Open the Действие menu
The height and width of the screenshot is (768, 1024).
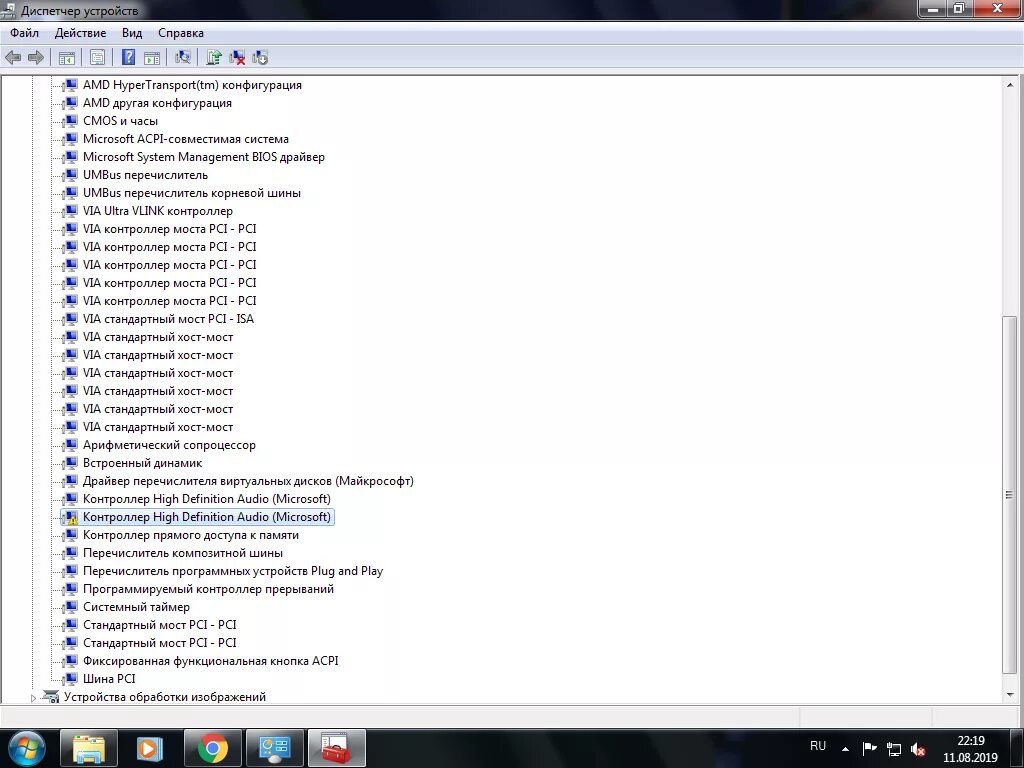click(x=80, y=33)
